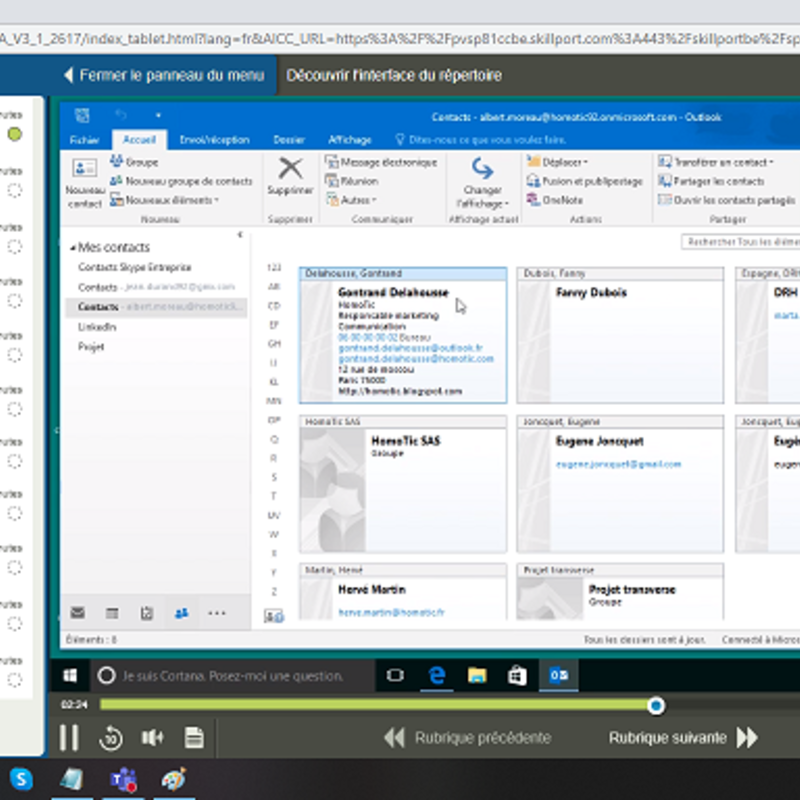Click gontrand.delahousse@outlook.fr email link
Viewport: 800px width, 800px height.
411,348
